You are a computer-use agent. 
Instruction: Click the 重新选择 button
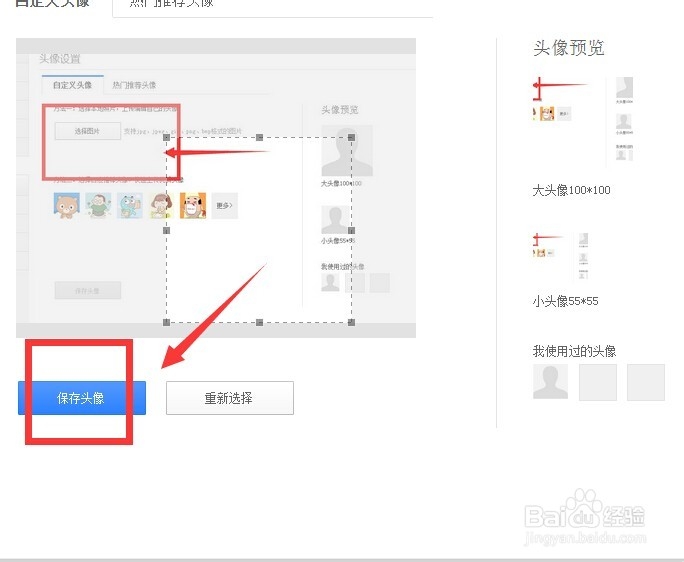(230, 398)
